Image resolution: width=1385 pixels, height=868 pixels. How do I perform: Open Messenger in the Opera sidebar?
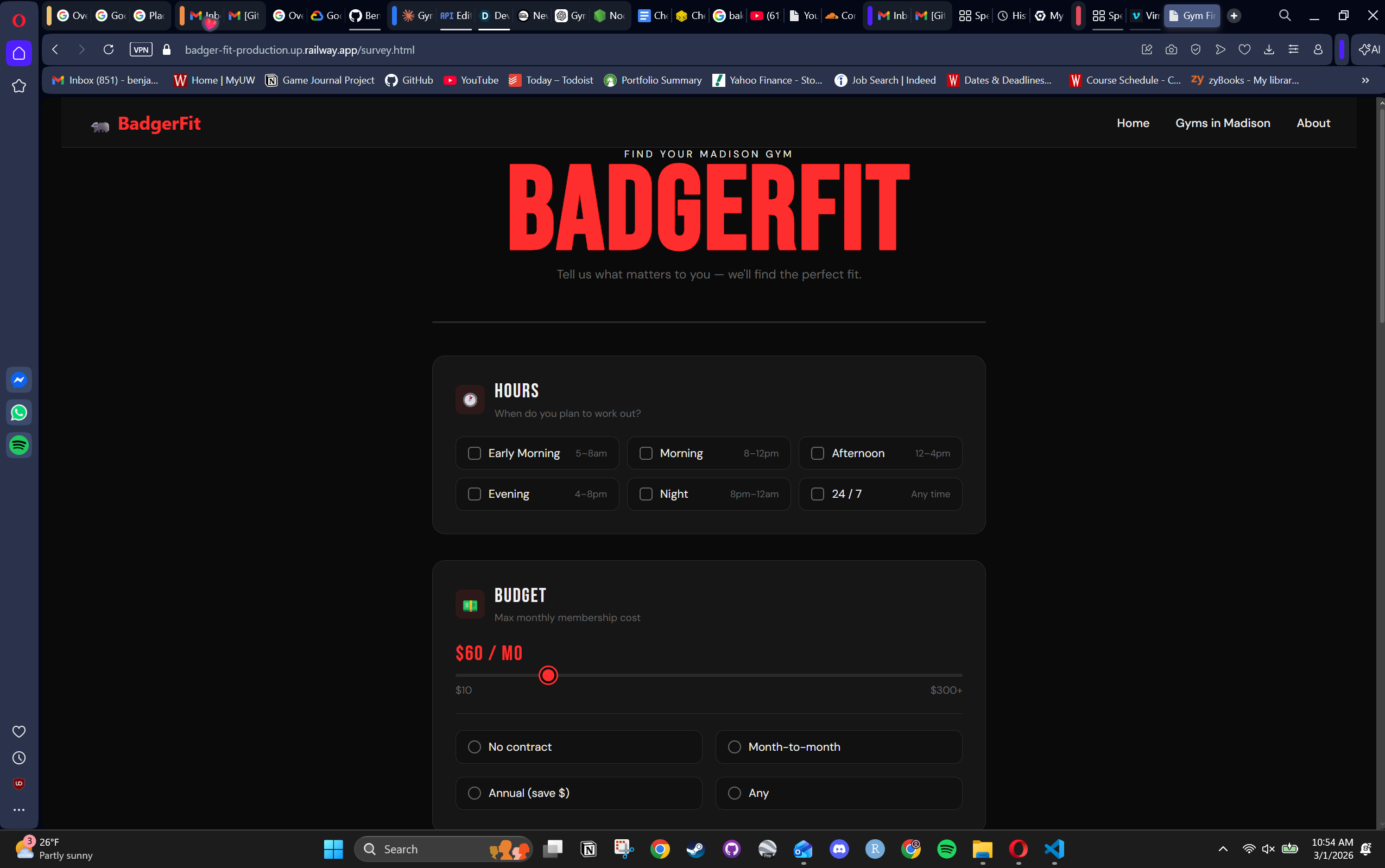pos(19,380)
